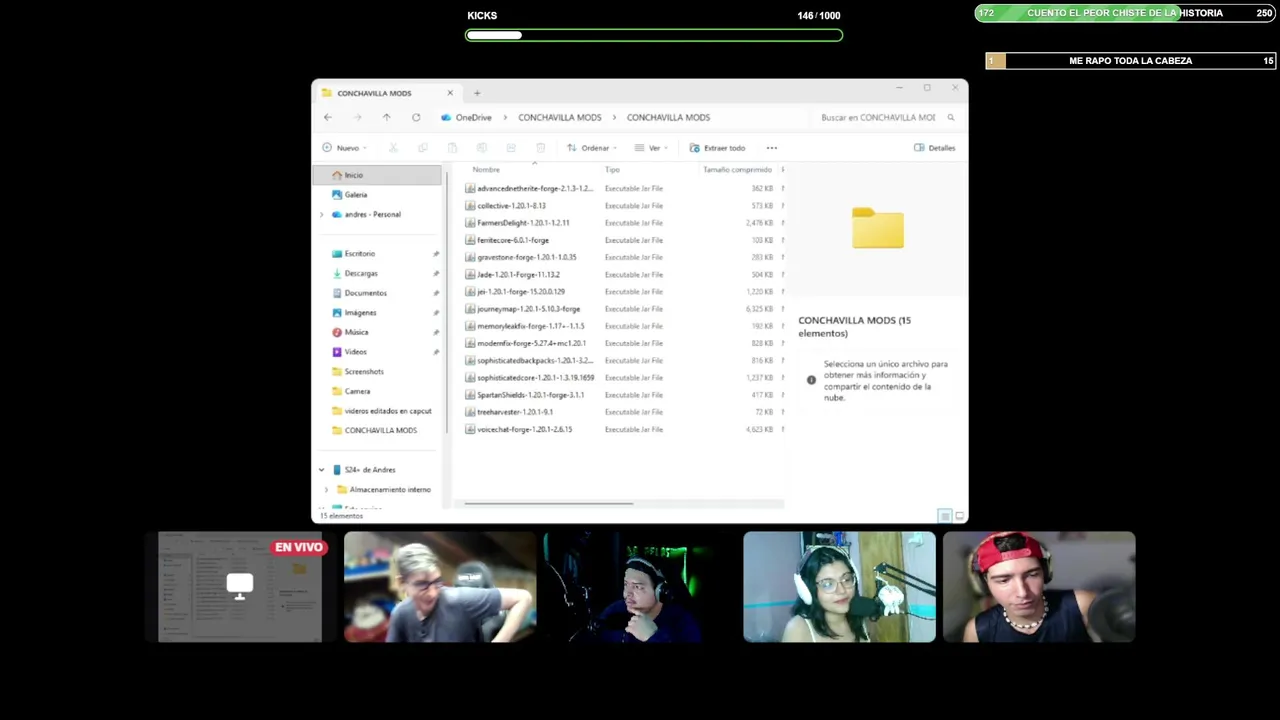Viewport: 1280px width, 720px height.
Task: Click the ME RAPO TODA LA CABEZA goal bar
Action: click(x=1131, y=61)
